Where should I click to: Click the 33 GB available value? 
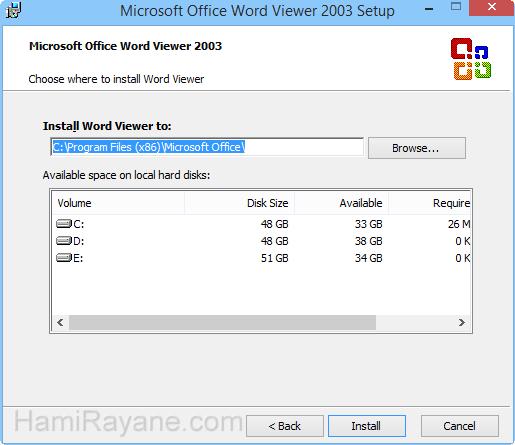pyautogui.click(x=368, y=224)
